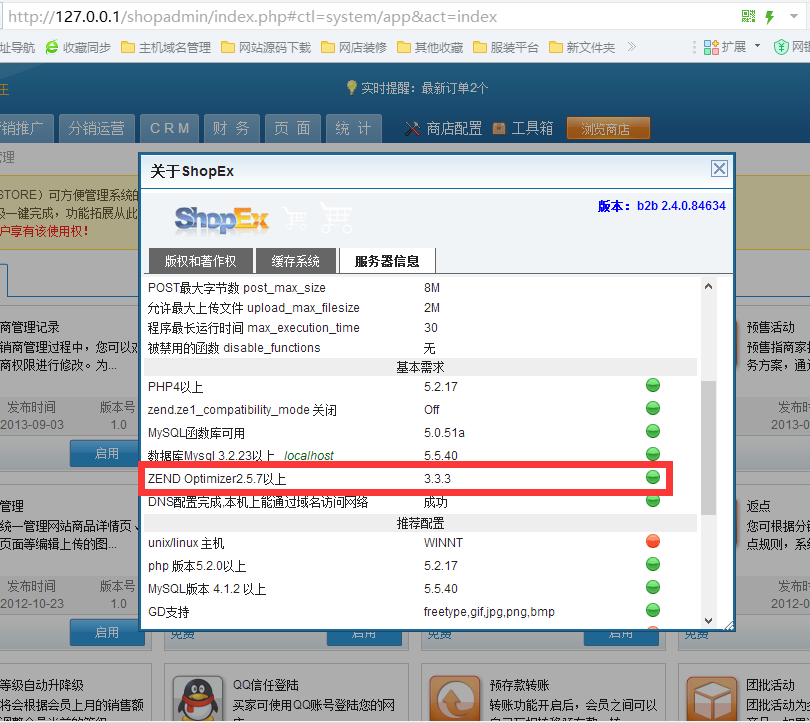The image size is (810, 723).
Task: Open the 扩展 extensions menu
Action: (731, 47)
